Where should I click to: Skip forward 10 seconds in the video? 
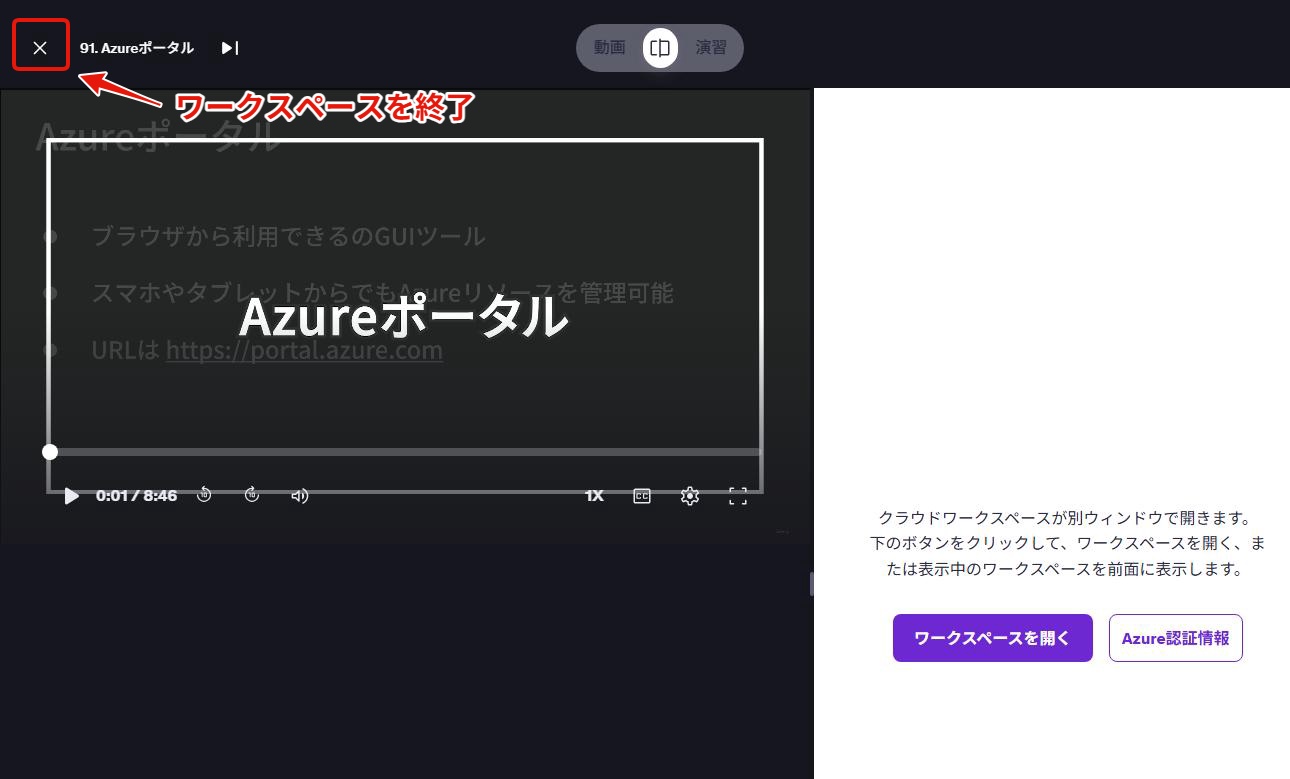click(252, 495)
